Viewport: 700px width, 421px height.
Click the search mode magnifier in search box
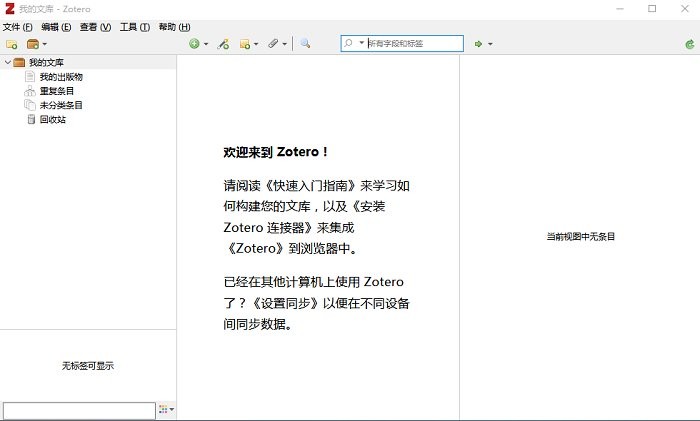349,43
